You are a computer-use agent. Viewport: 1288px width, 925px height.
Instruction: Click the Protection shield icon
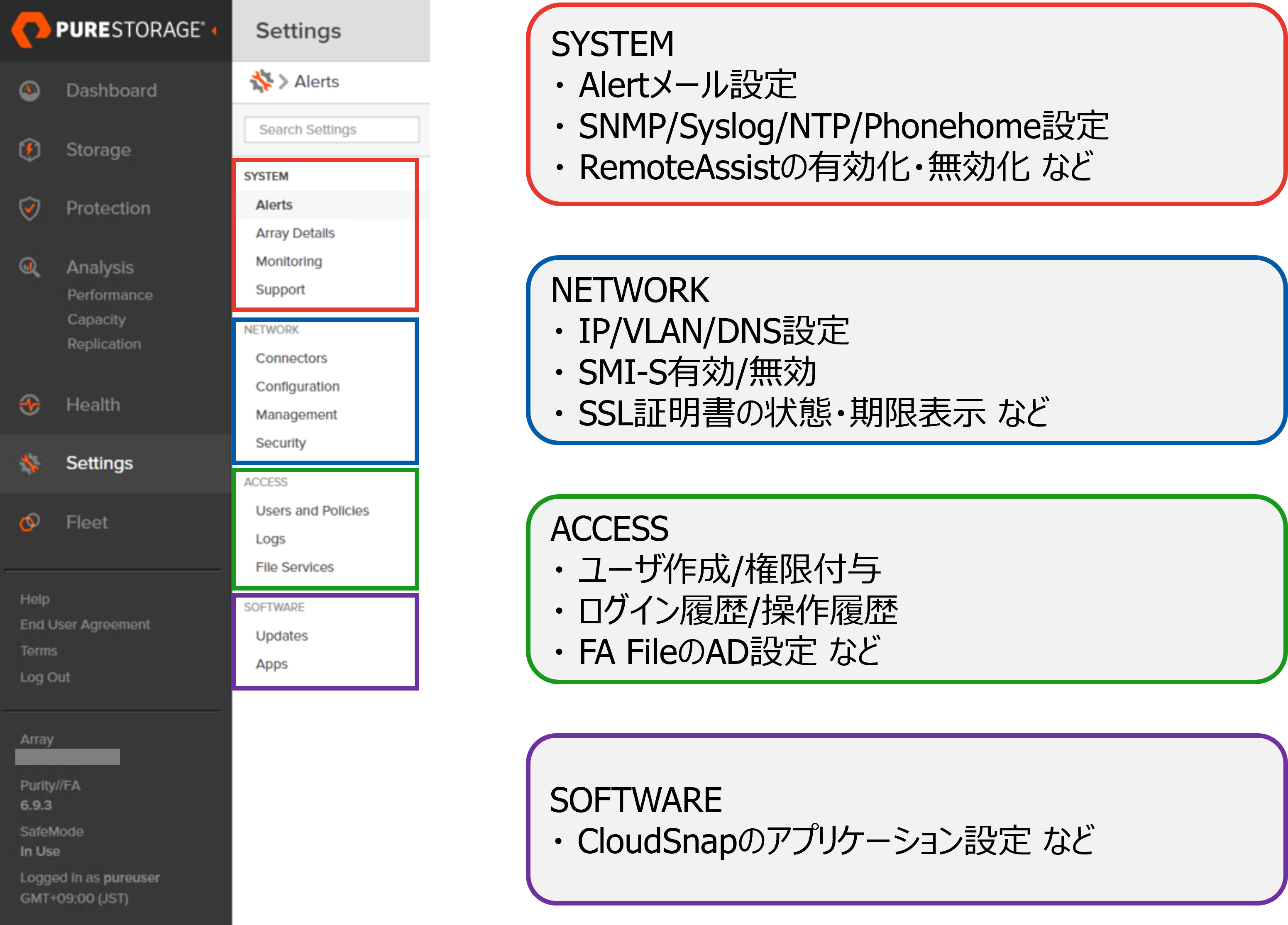29,208
